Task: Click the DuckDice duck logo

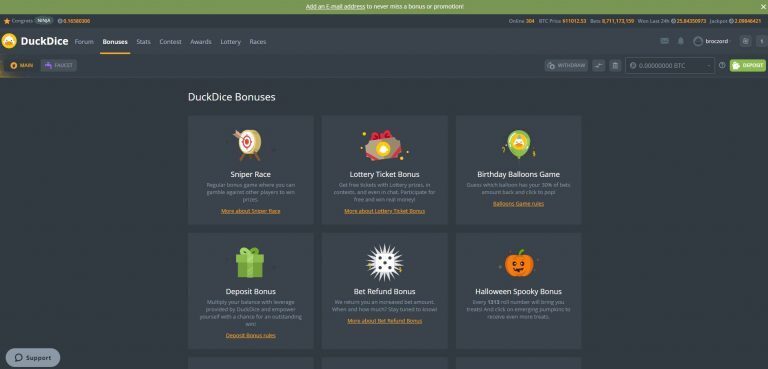Action: tap(9, 41)
